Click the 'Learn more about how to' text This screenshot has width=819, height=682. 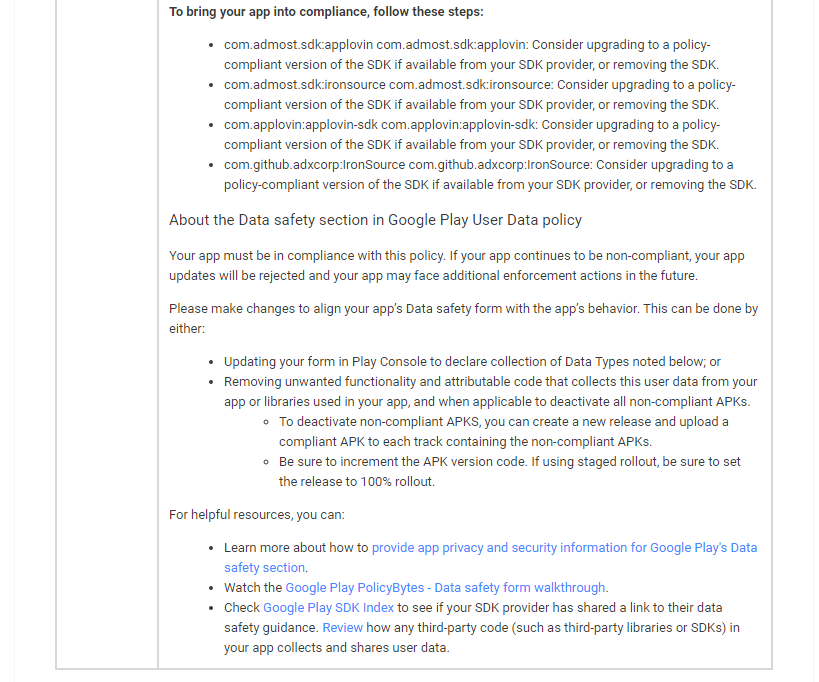point(296,548)
